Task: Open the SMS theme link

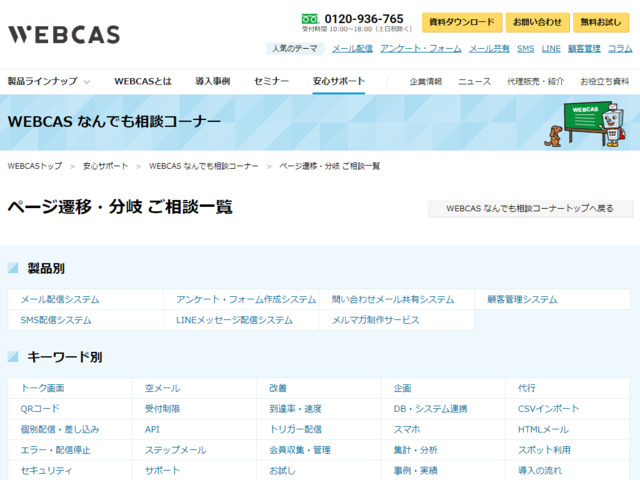Action: point(525,49)
